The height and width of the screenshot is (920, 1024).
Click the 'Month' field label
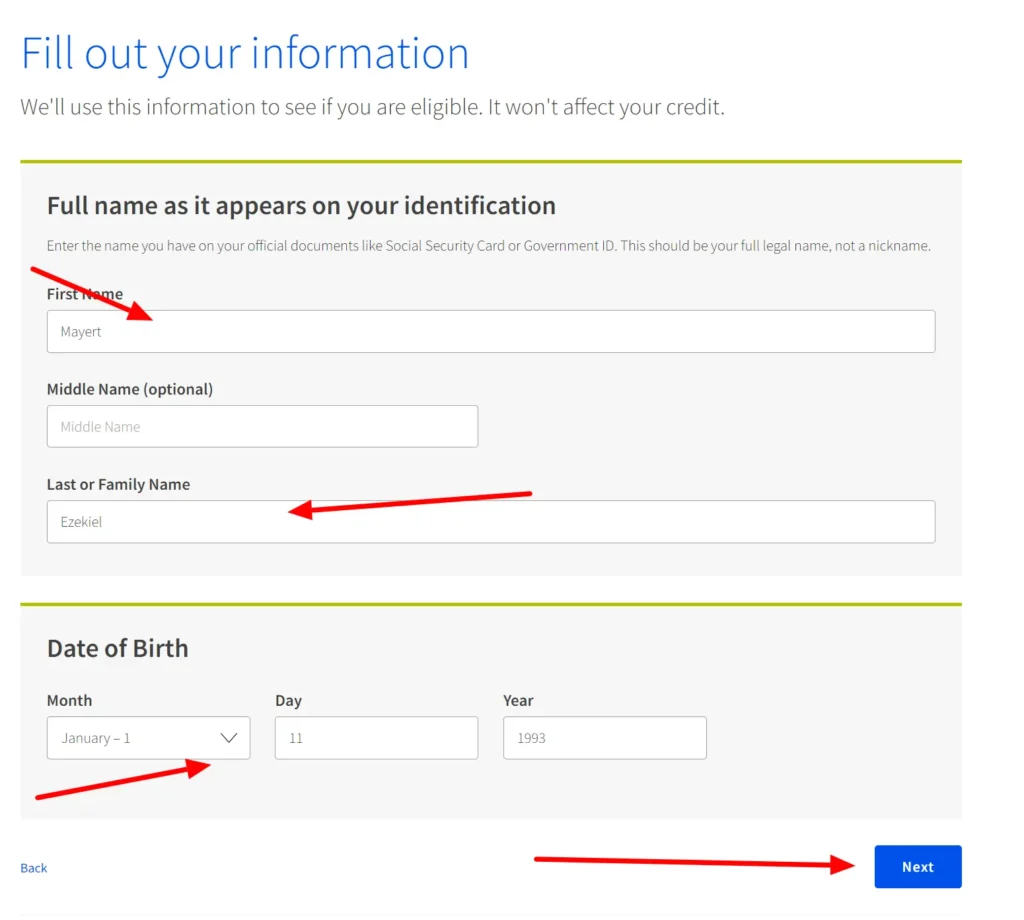click(69, 701)
